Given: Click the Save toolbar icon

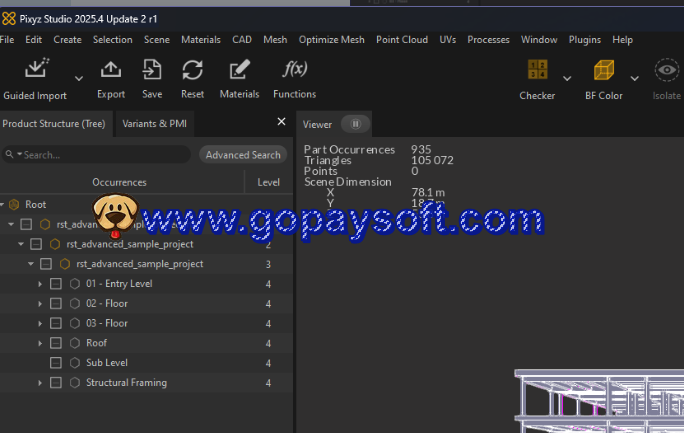Looking at the screenshot, I should (x=152, y=70).
